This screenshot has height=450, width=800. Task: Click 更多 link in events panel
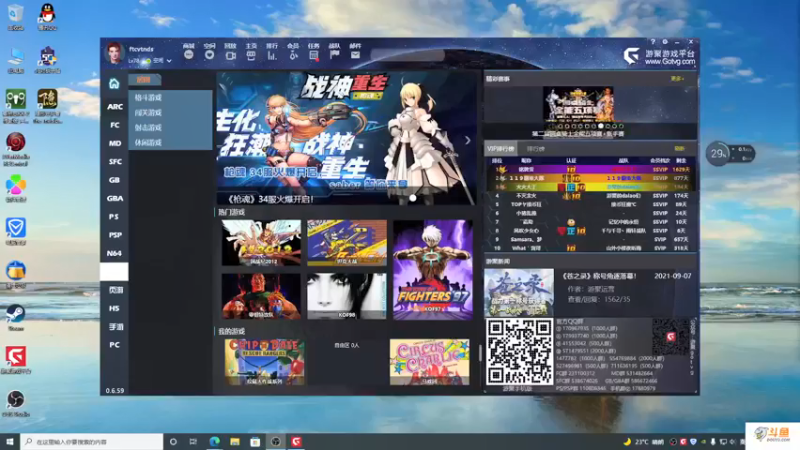[678, 79]
